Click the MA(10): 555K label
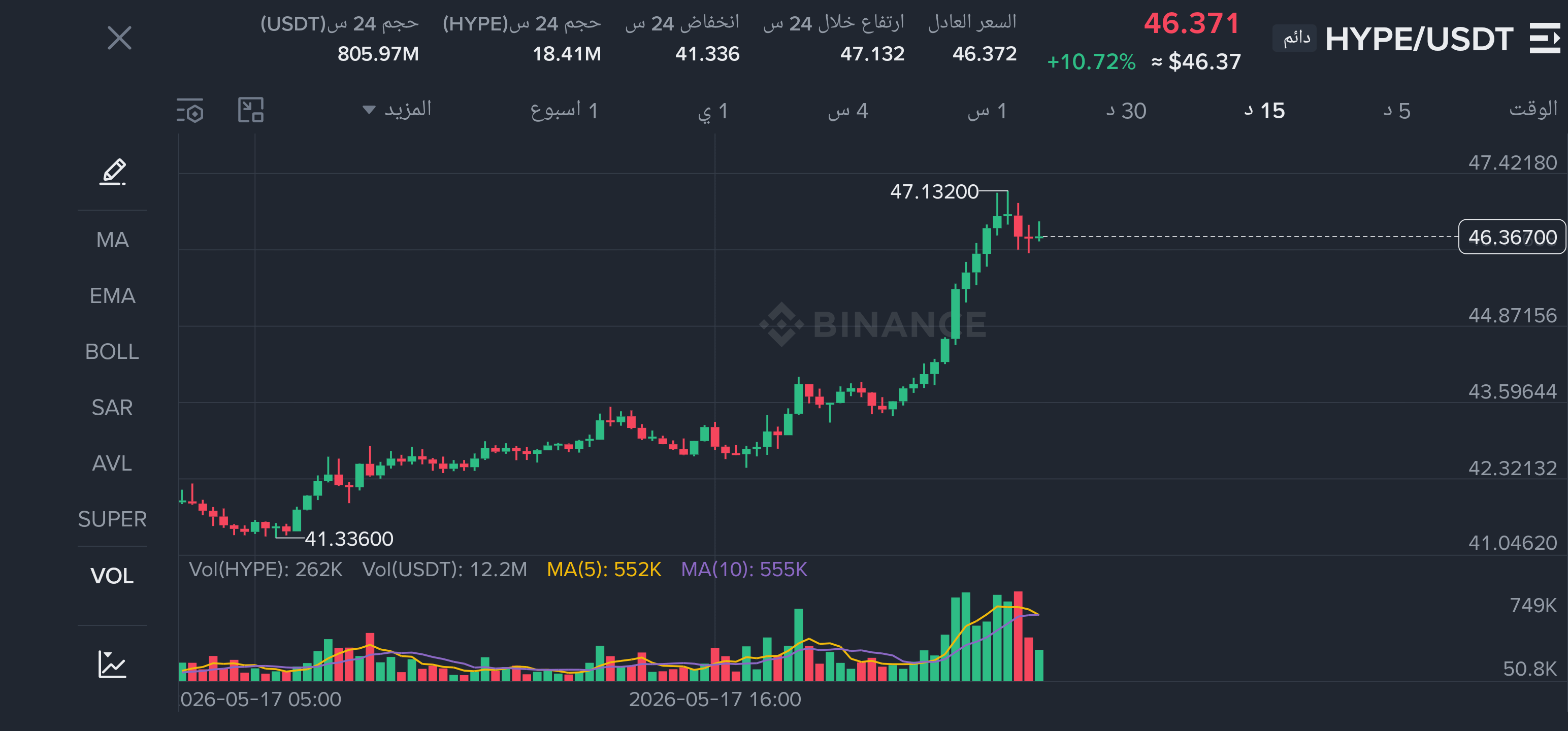 pyautogui.click(x=744, y=569)
